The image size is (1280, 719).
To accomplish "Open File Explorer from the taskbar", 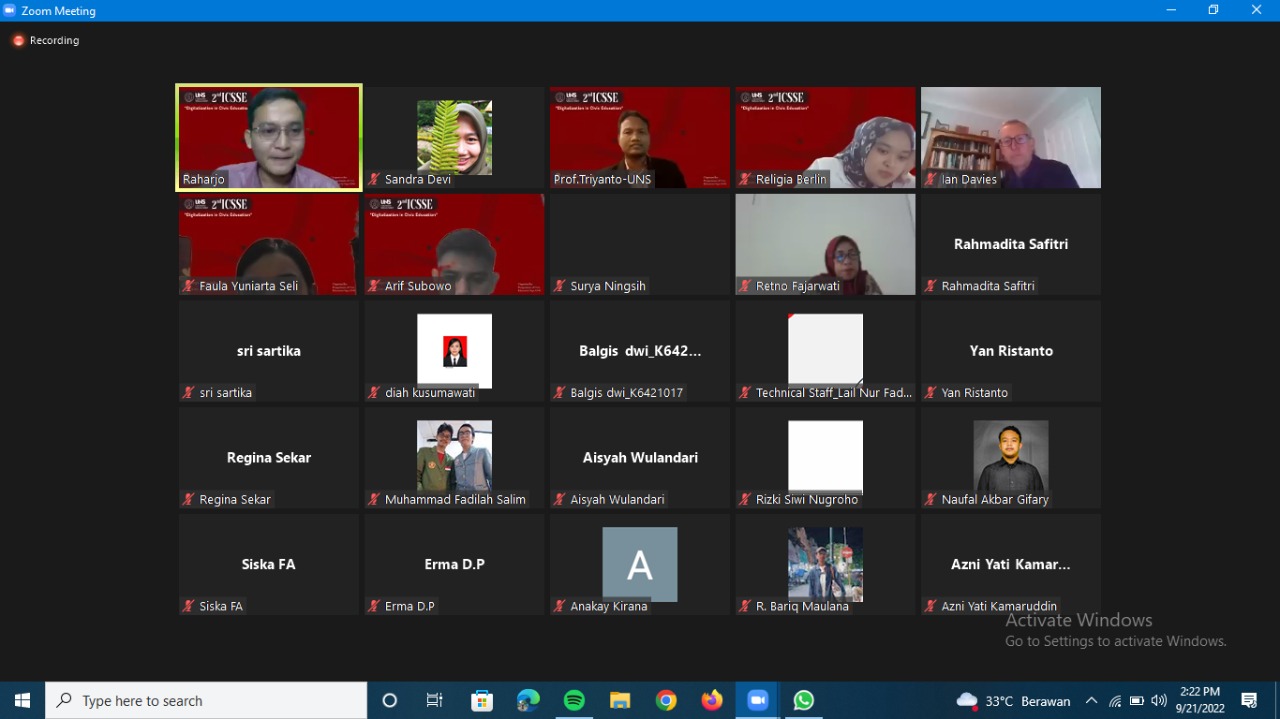I will pyautogui.click(x=620, y=701).
